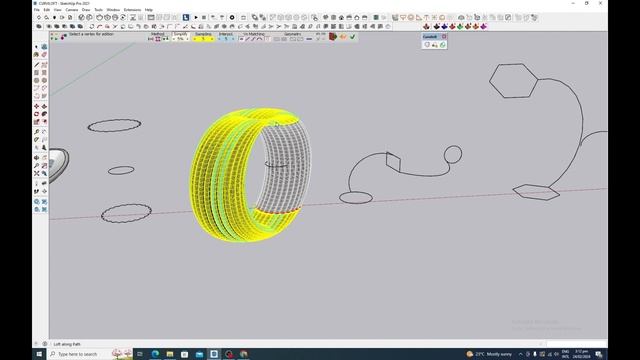The image size is (640, 360).
Task: Increase the Simplify value with right arrow
Action: click(187, 39)
